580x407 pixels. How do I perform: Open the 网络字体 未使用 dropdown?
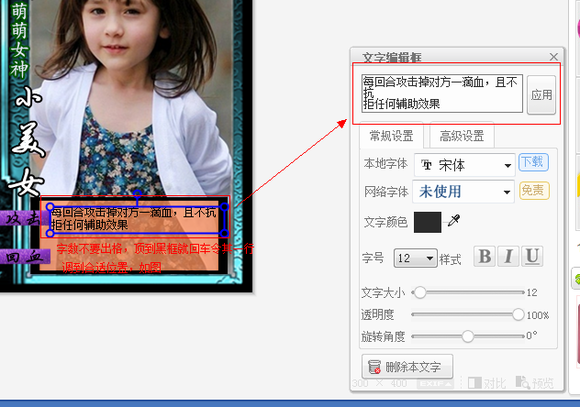pyautogui.click(x=463, y=192)
